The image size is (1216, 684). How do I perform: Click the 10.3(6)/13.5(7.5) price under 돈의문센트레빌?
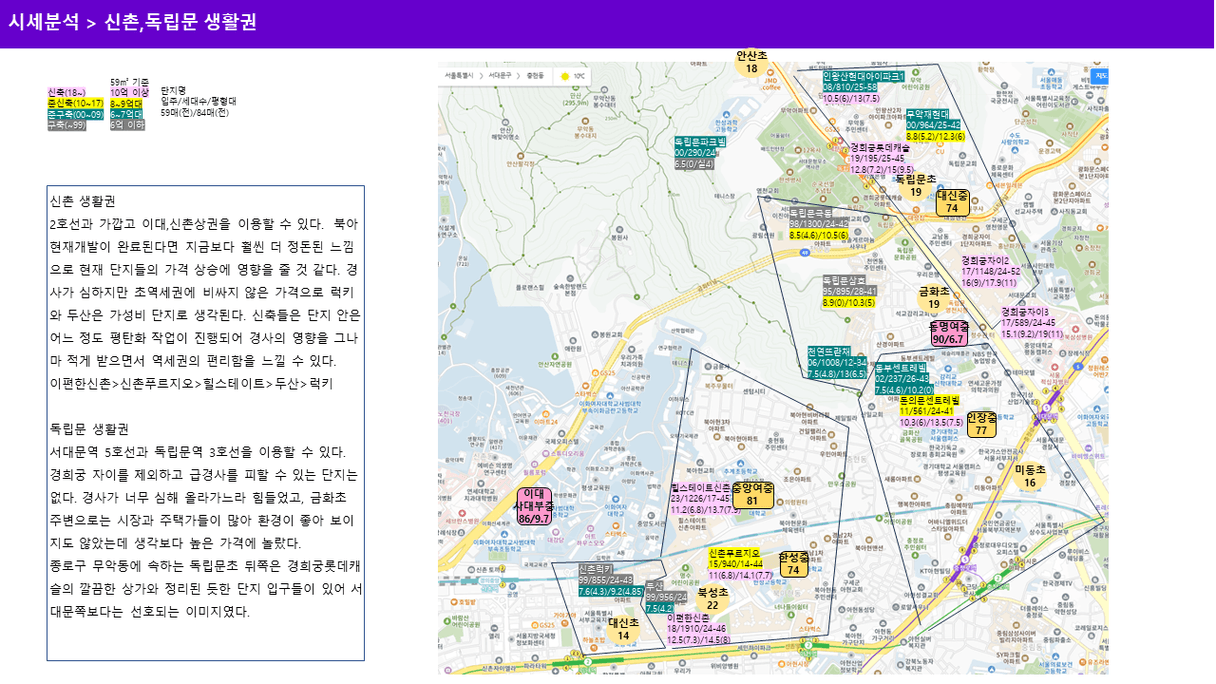pyautogui.click(x=932, y=422)
